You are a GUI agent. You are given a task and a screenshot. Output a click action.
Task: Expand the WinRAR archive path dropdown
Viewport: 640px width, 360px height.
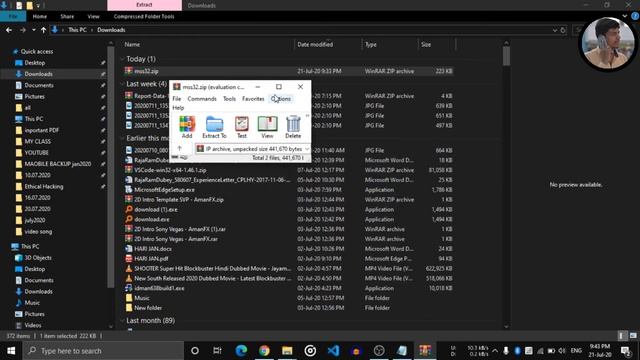307,149
